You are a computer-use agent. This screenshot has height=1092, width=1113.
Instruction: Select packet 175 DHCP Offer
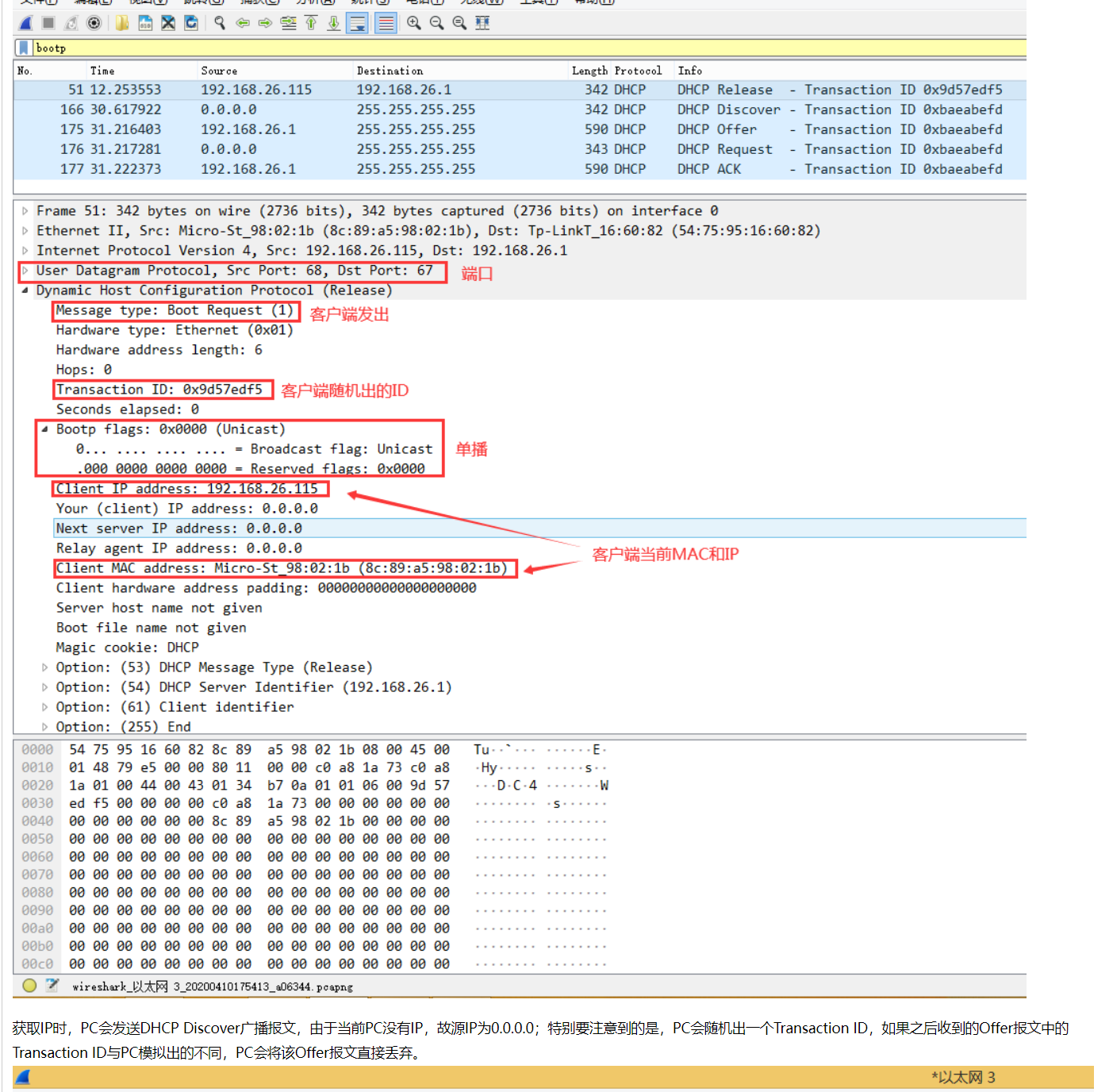520,129
